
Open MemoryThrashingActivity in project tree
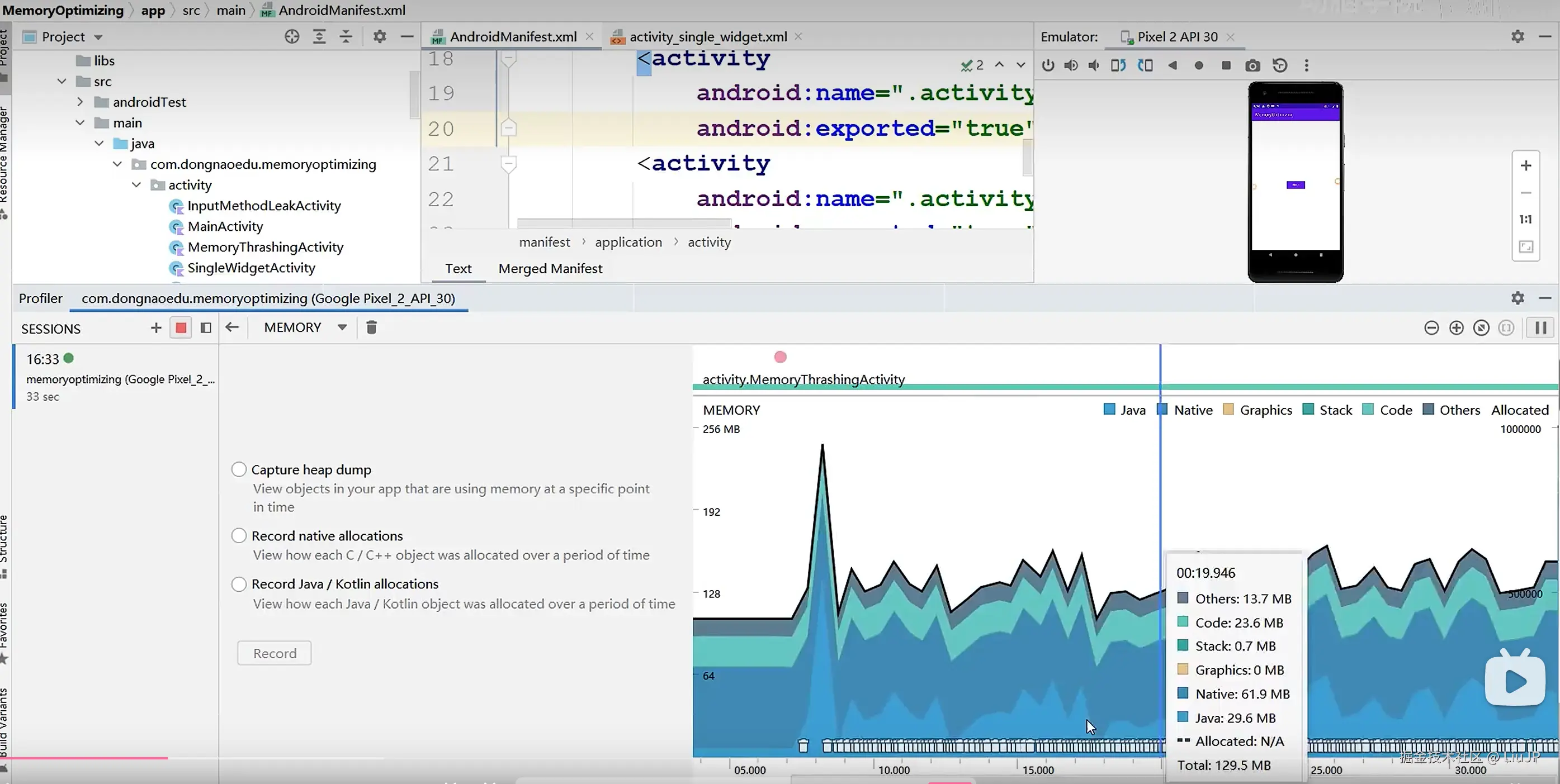[x=264, y=247]
